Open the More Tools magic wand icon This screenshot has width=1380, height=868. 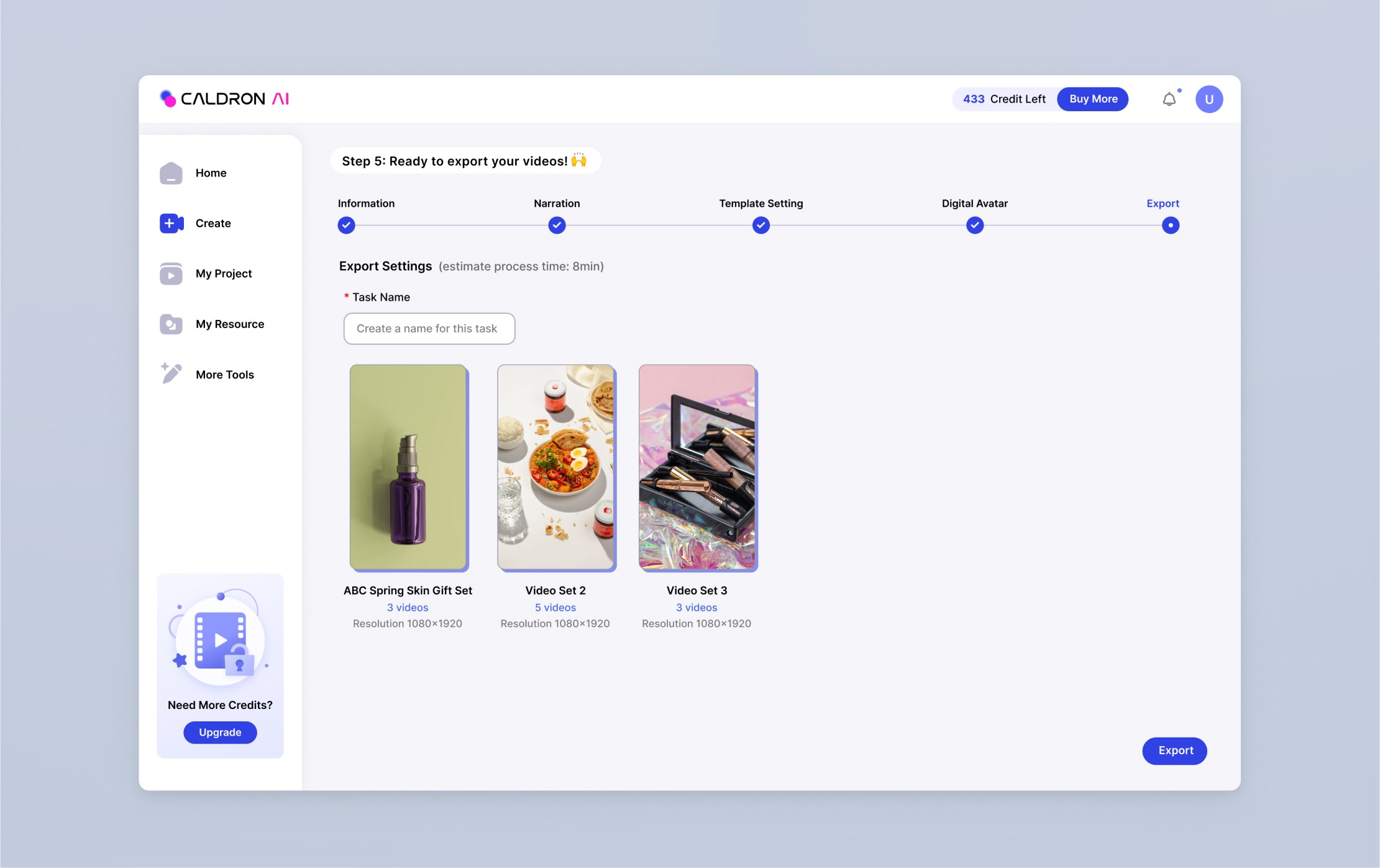(x=171, y=373)
